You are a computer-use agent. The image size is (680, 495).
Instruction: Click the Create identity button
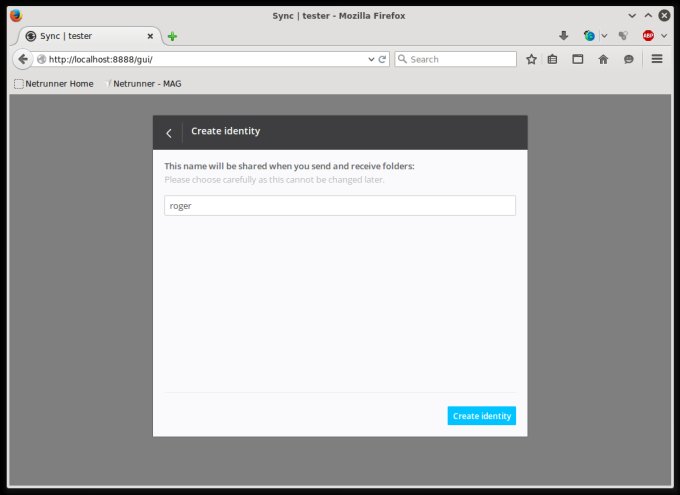(x=481, y=416)
